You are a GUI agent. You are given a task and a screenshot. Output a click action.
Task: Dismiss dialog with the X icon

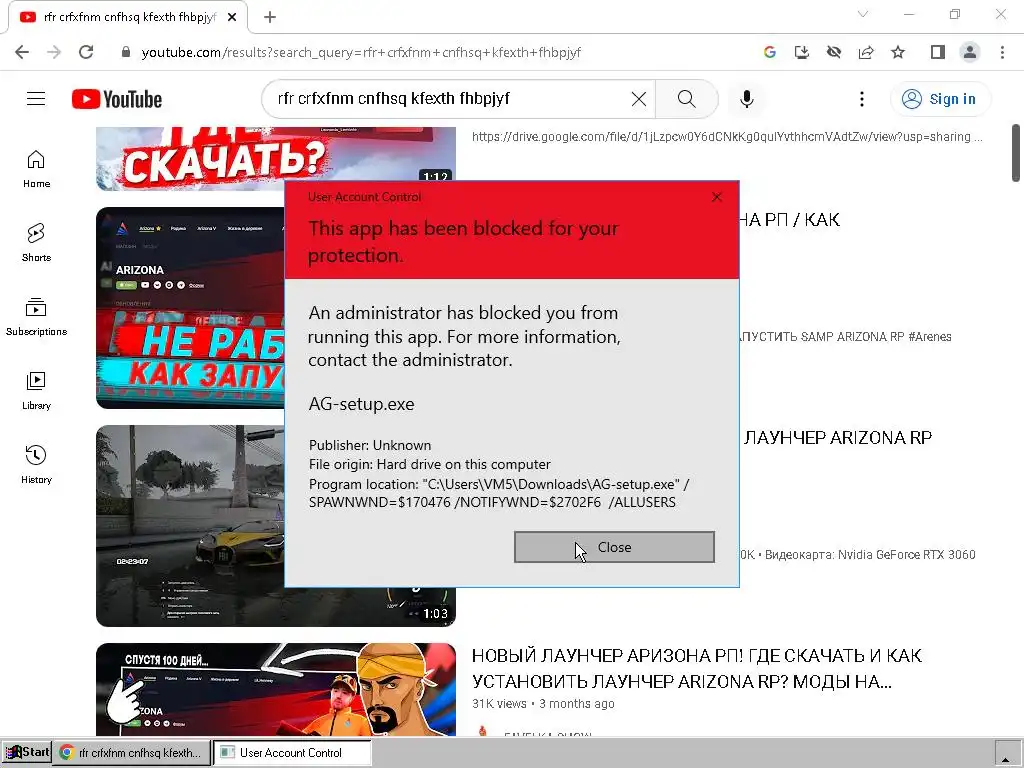pos(716,197)
